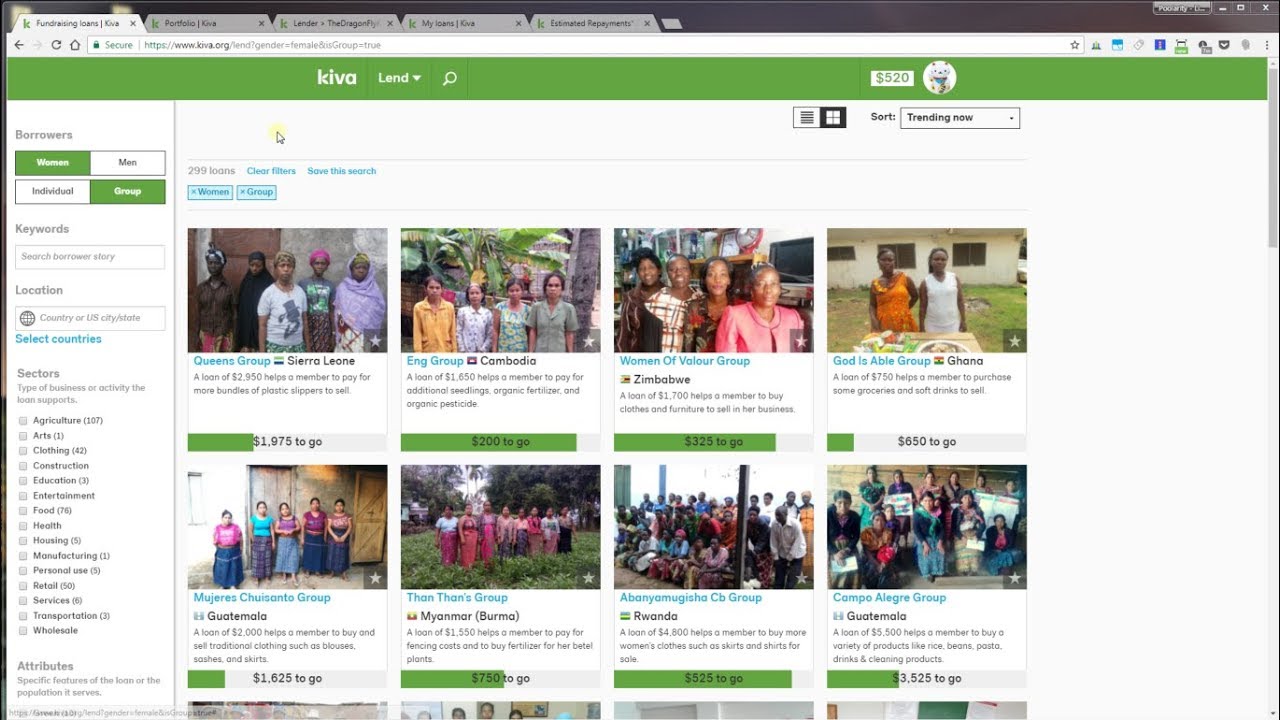This screenshot has height=720, width=1280.
Task: Open Select countries link
Action: (58, 339)
